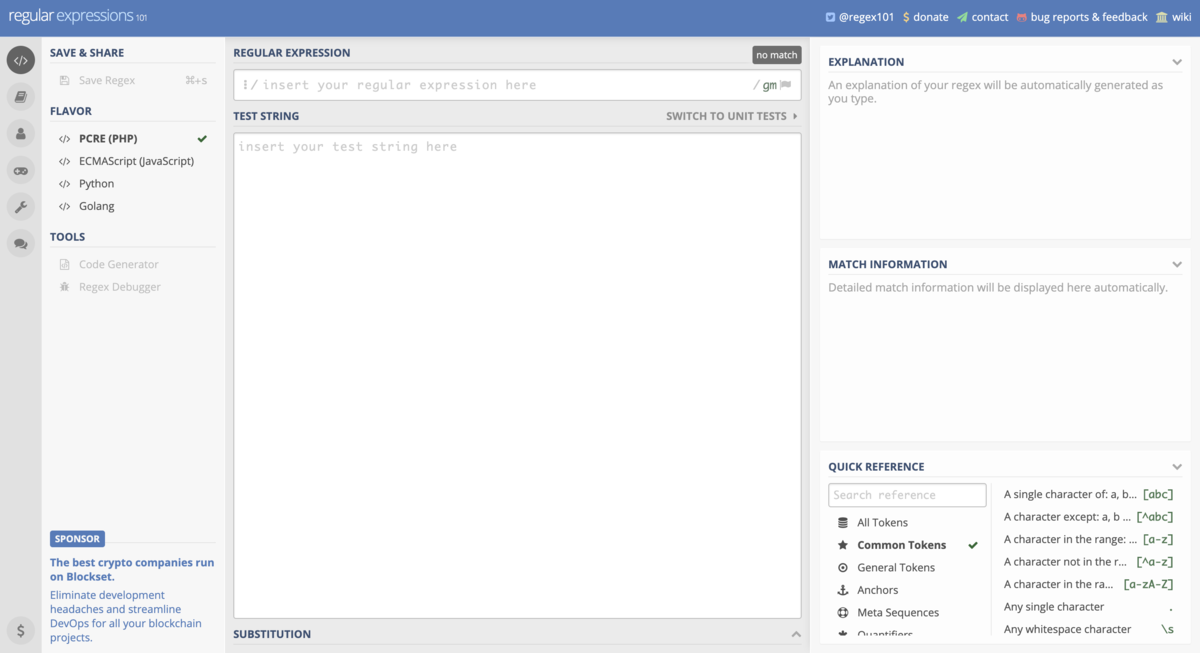1200x653 pixels.
Task: Select Python flavor
Action: pyautogui.click(x=133, y=184)
